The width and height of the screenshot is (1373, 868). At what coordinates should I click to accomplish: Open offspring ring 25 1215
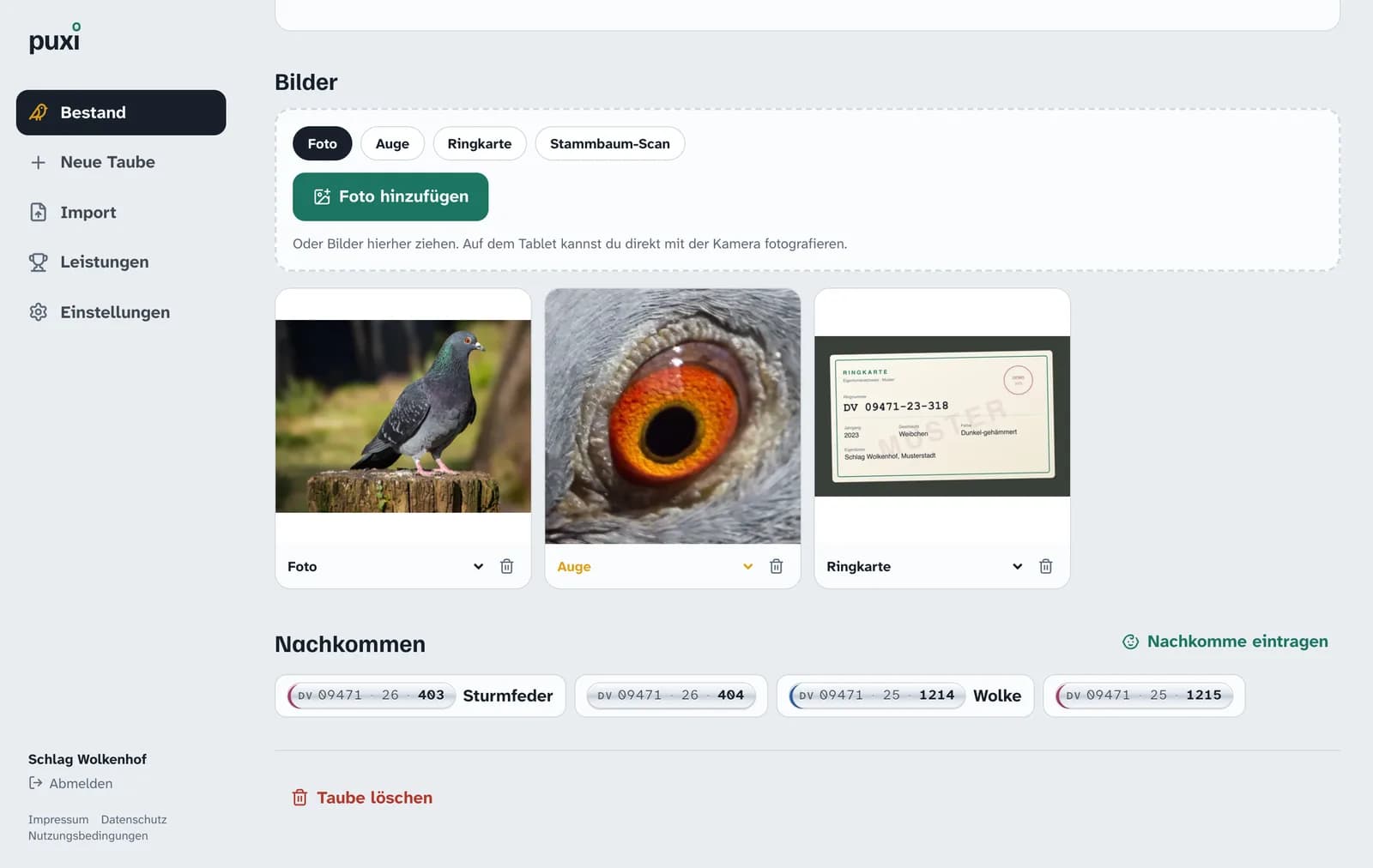(x=1144, y=696)
